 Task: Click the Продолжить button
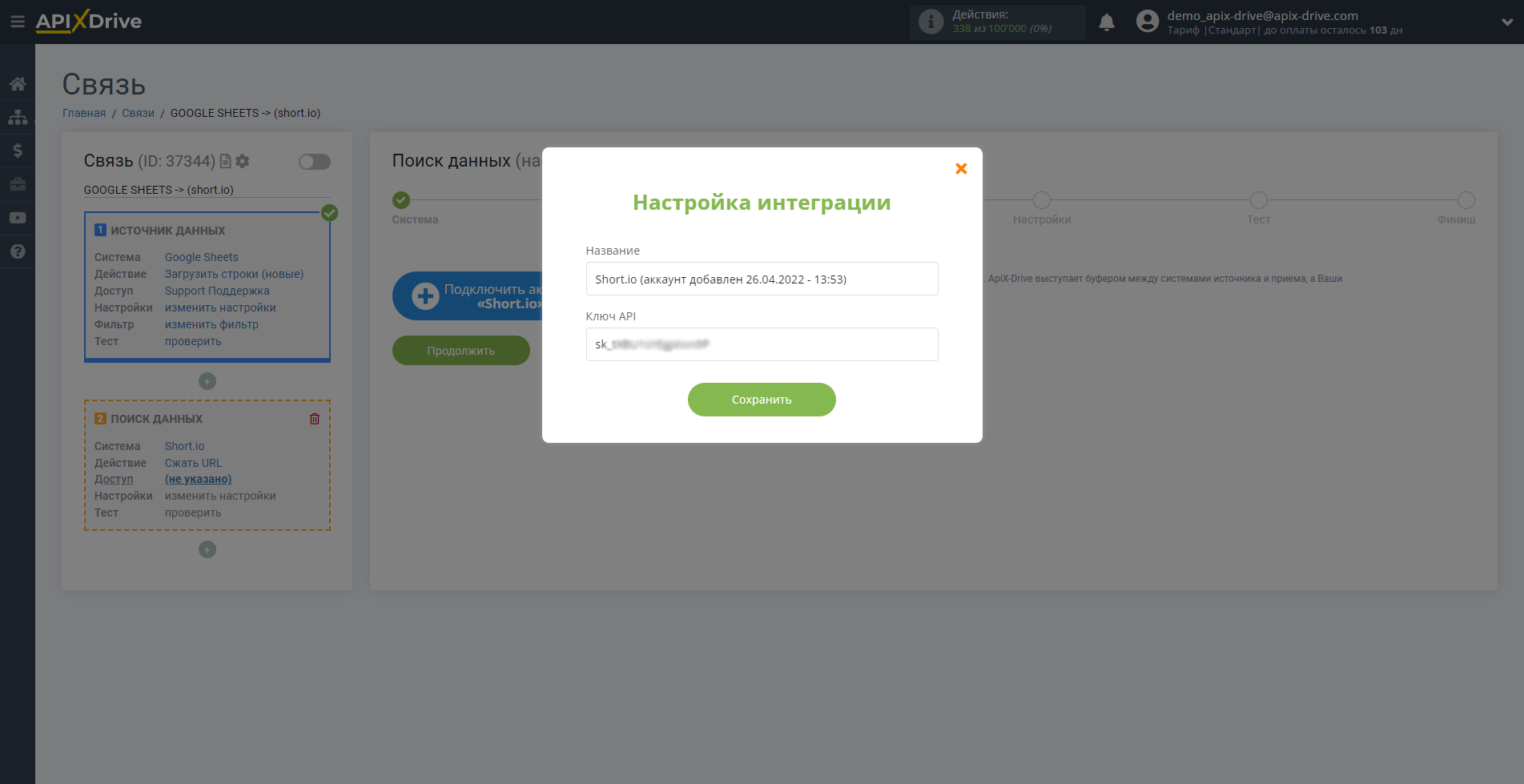pos(461,351)
